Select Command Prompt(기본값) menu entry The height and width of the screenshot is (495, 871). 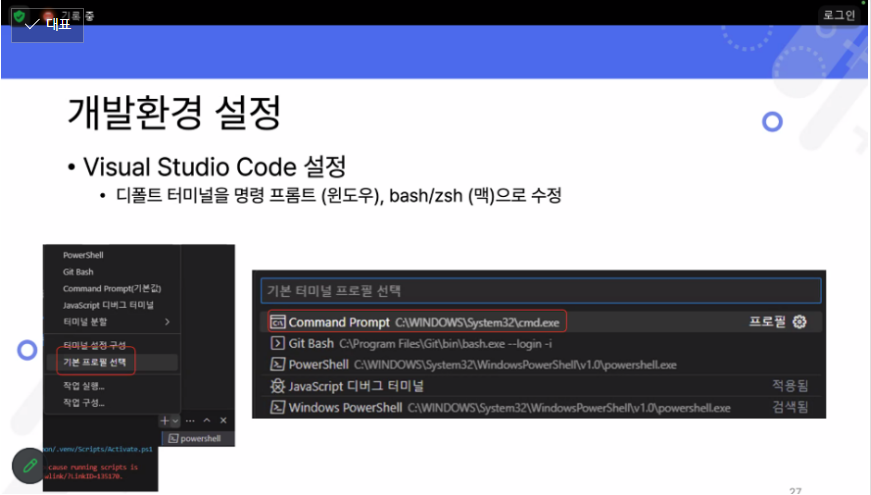click(x=112, y=288)
